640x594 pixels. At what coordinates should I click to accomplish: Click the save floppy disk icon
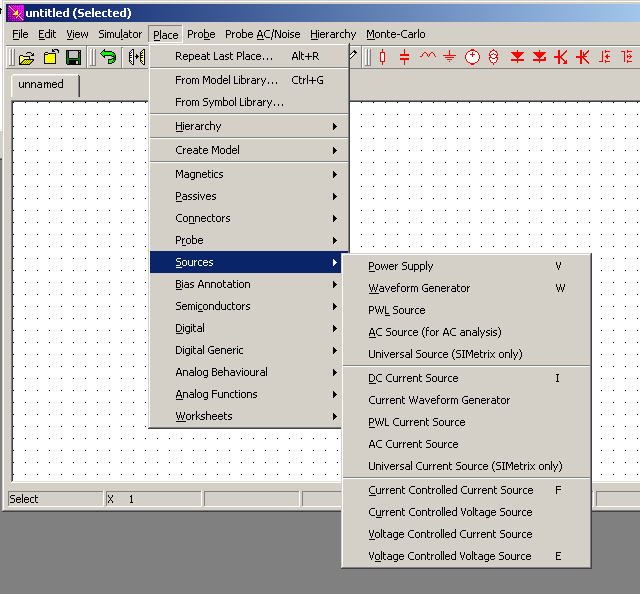coord(73,58)
